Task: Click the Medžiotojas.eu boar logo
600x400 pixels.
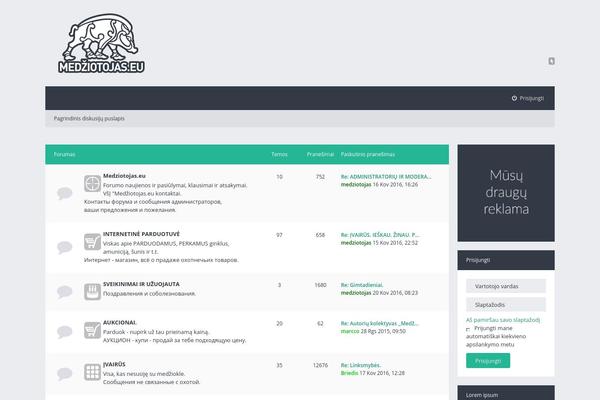Action: 101,43
